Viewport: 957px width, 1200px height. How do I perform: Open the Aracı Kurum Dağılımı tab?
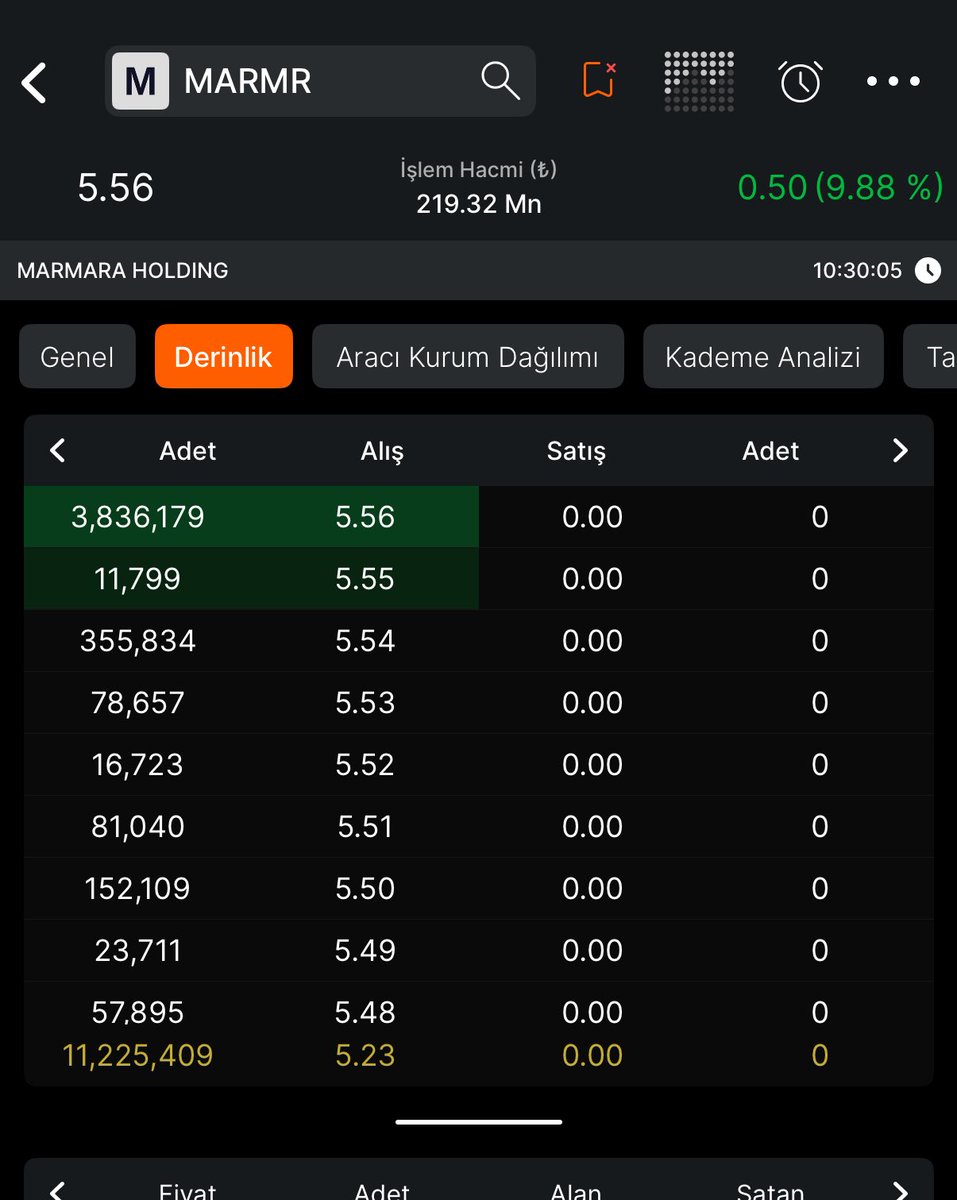(x=468, y=357)
